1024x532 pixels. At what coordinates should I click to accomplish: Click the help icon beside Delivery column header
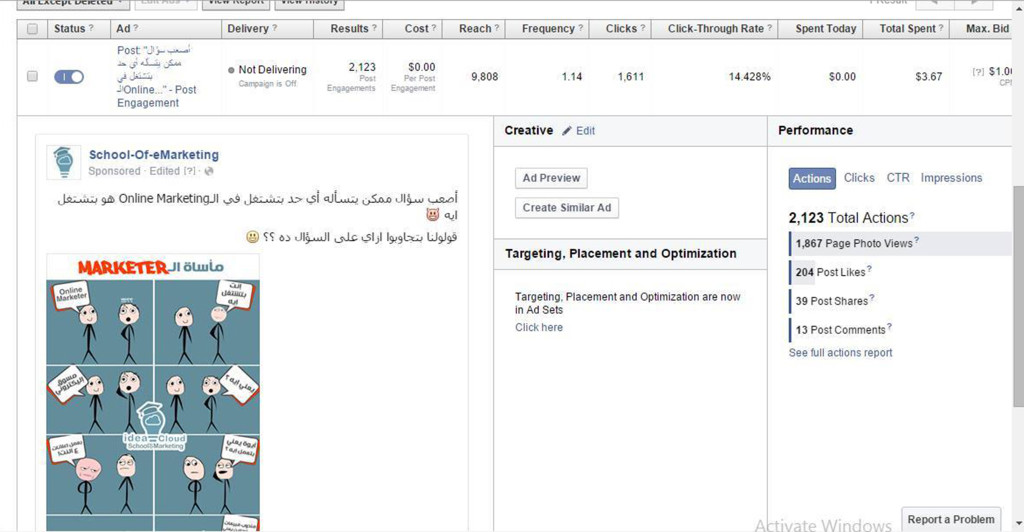(274, 28)
